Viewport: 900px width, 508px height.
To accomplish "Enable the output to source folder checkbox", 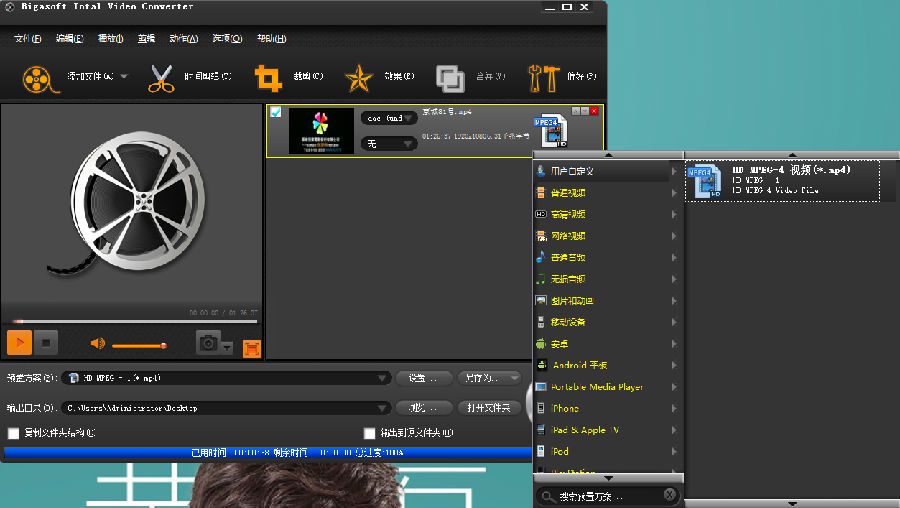I will pos(370,433).
